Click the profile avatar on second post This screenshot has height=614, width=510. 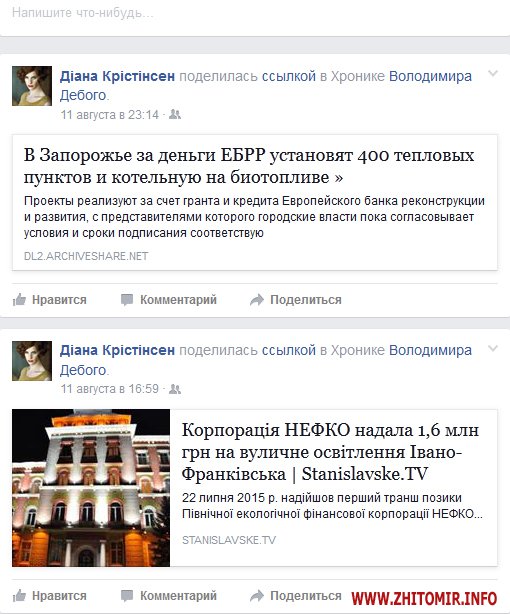pyautogui.click(x=32, y=361)
